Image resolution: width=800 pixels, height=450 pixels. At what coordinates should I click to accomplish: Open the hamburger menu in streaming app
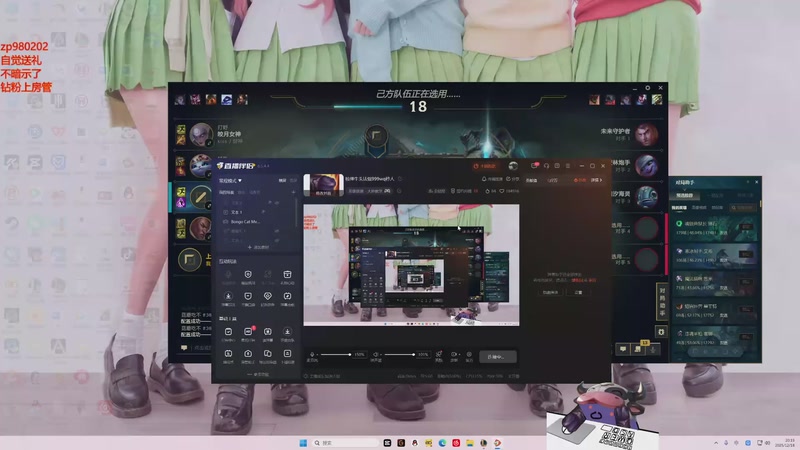[x=568, y=166]
